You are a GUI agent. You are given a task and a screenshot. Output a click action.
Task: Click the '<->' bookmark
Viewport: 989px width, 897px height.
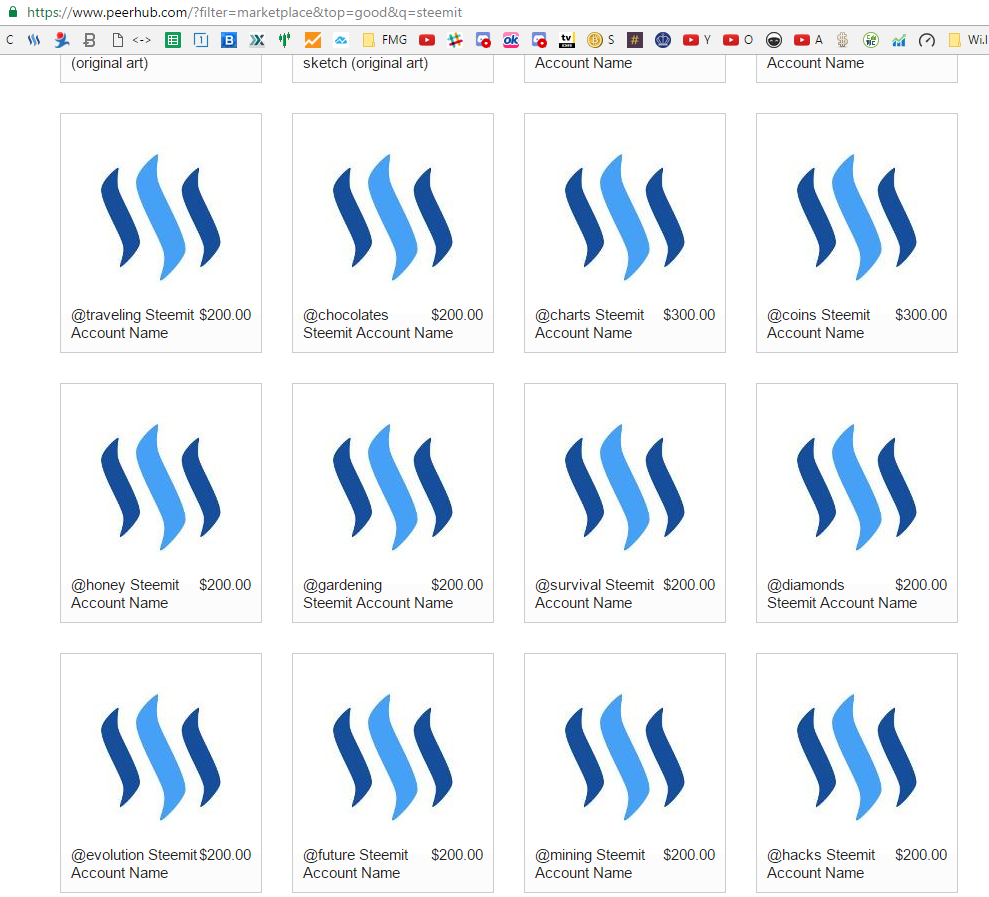[141, 40]
